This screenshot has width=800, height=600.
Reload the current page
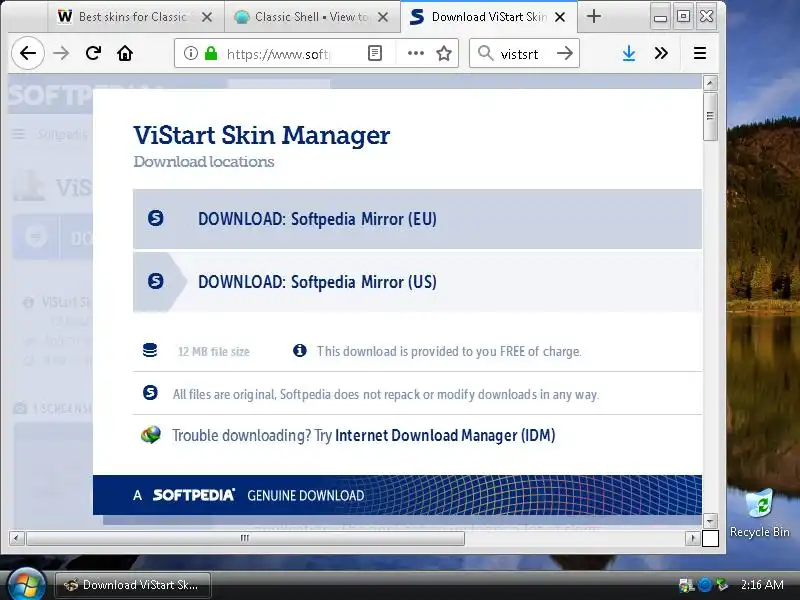pyautogui.click(x=93, y=53)
